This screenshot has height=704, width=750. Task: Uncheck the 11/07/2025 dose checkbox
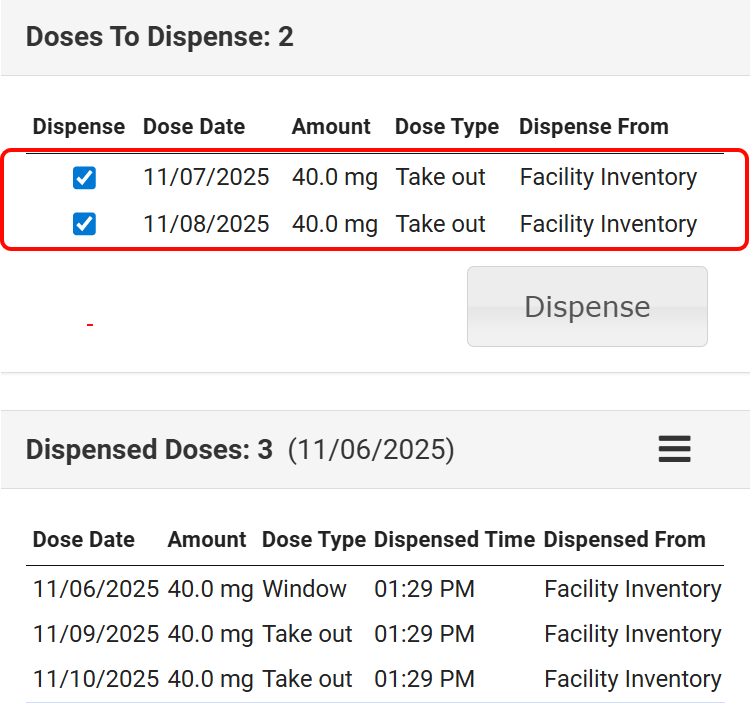click(x=85, y=178)
